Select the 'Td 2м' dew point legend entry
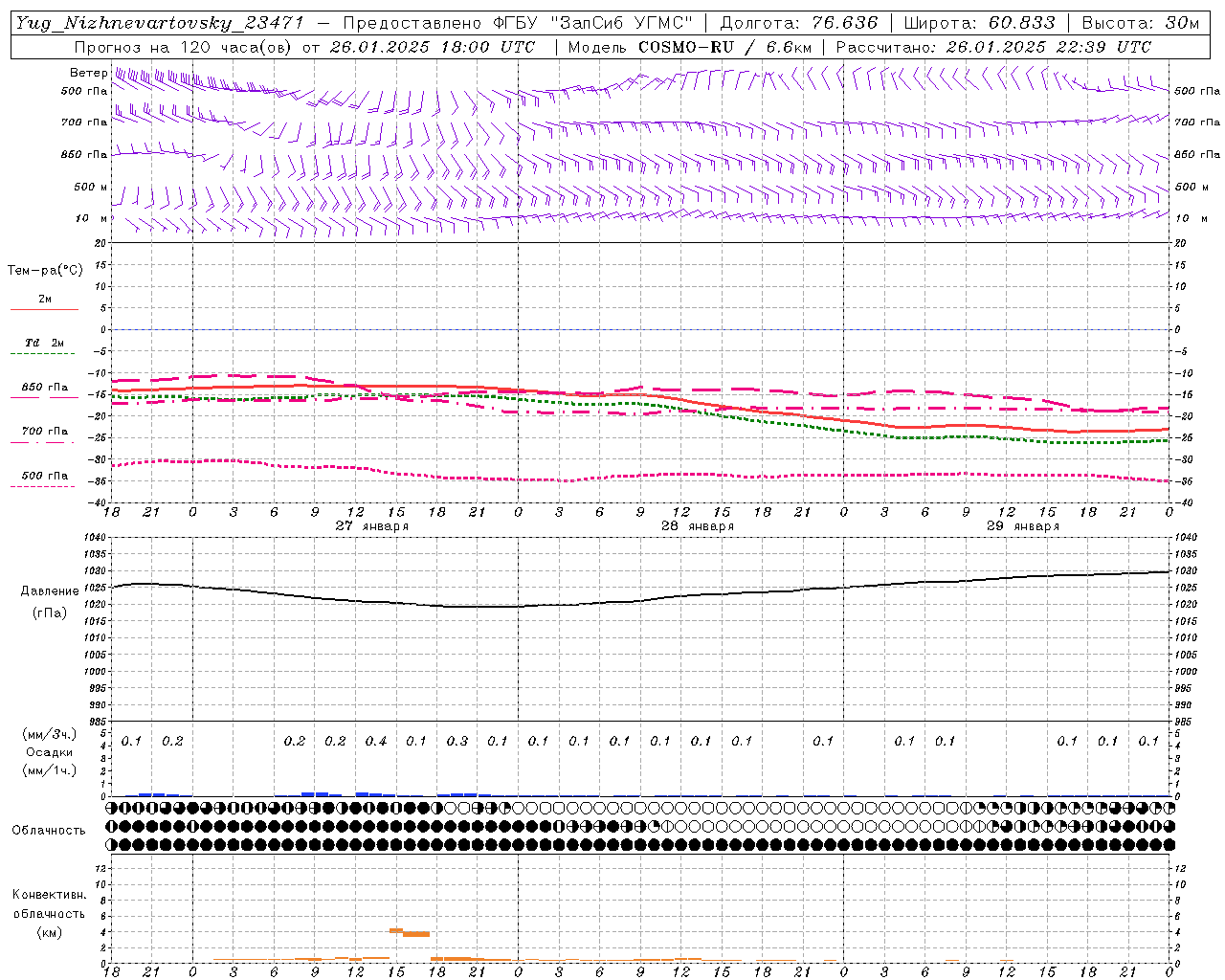Viewport: 1225px width, 980px height. [x=44, y=343]
